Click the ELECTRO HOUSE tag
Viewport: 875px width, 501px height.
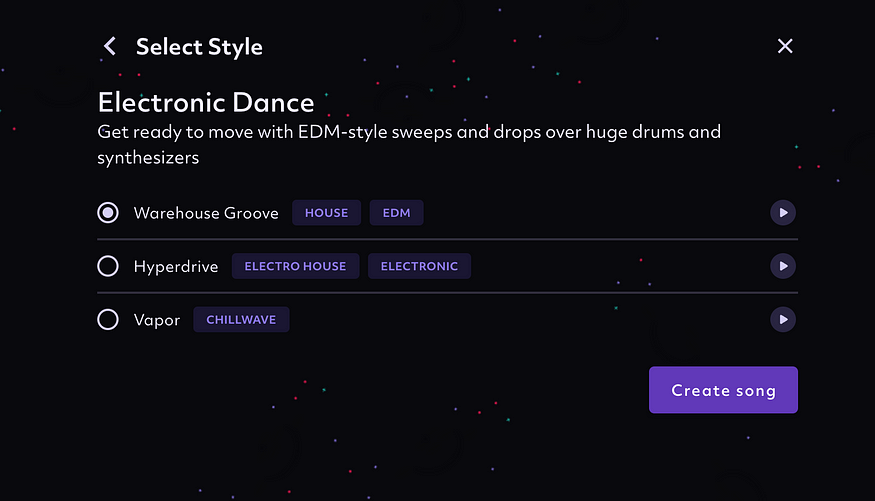pyautogui.click(x=295, y=266)
